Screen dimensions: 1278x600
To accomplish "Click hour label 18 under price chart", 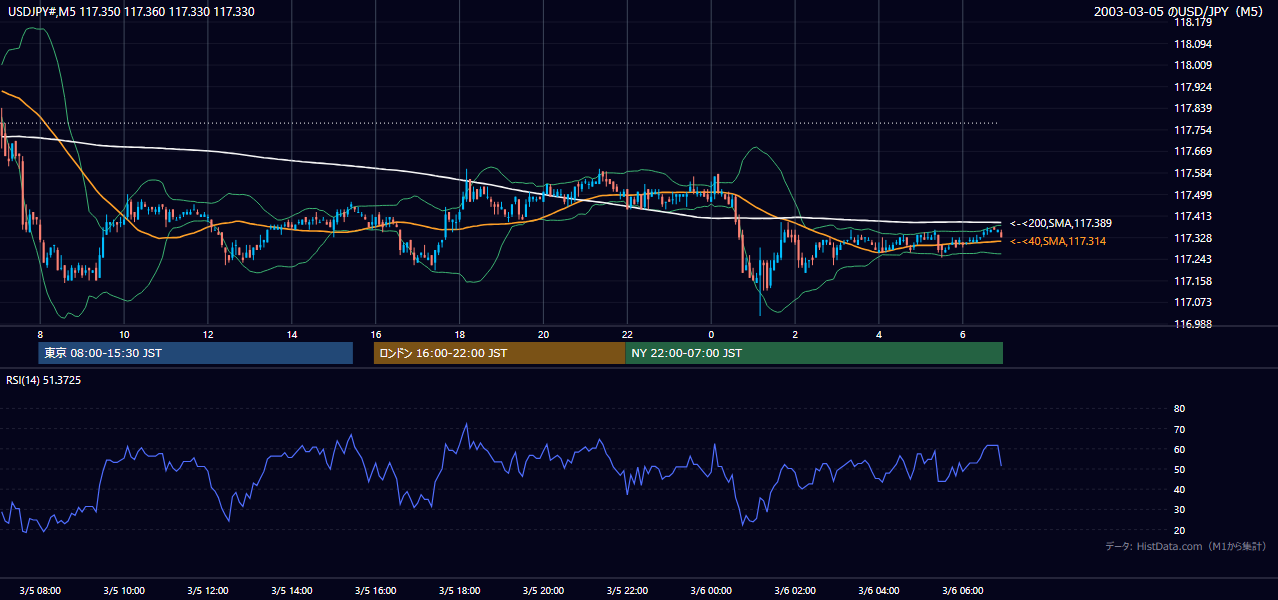I will click(459, 334).
